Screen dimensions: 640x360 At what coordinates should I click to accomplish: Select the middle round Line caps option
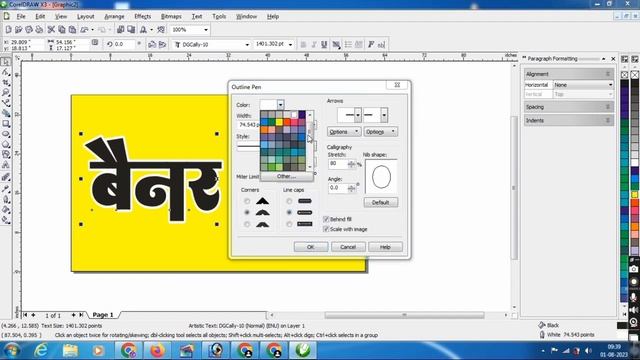(x=289, y=213)
